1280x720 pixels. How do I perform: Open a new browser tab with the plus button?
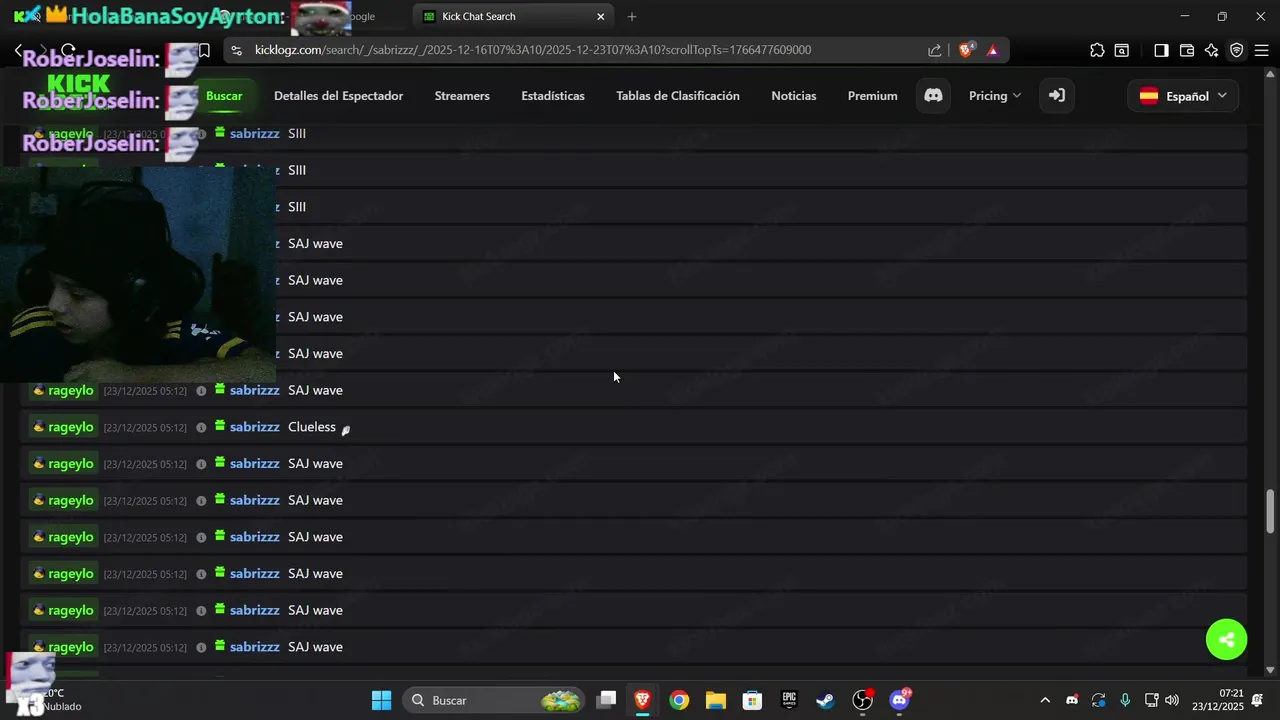pyautogui.click(x=631, y=16)
